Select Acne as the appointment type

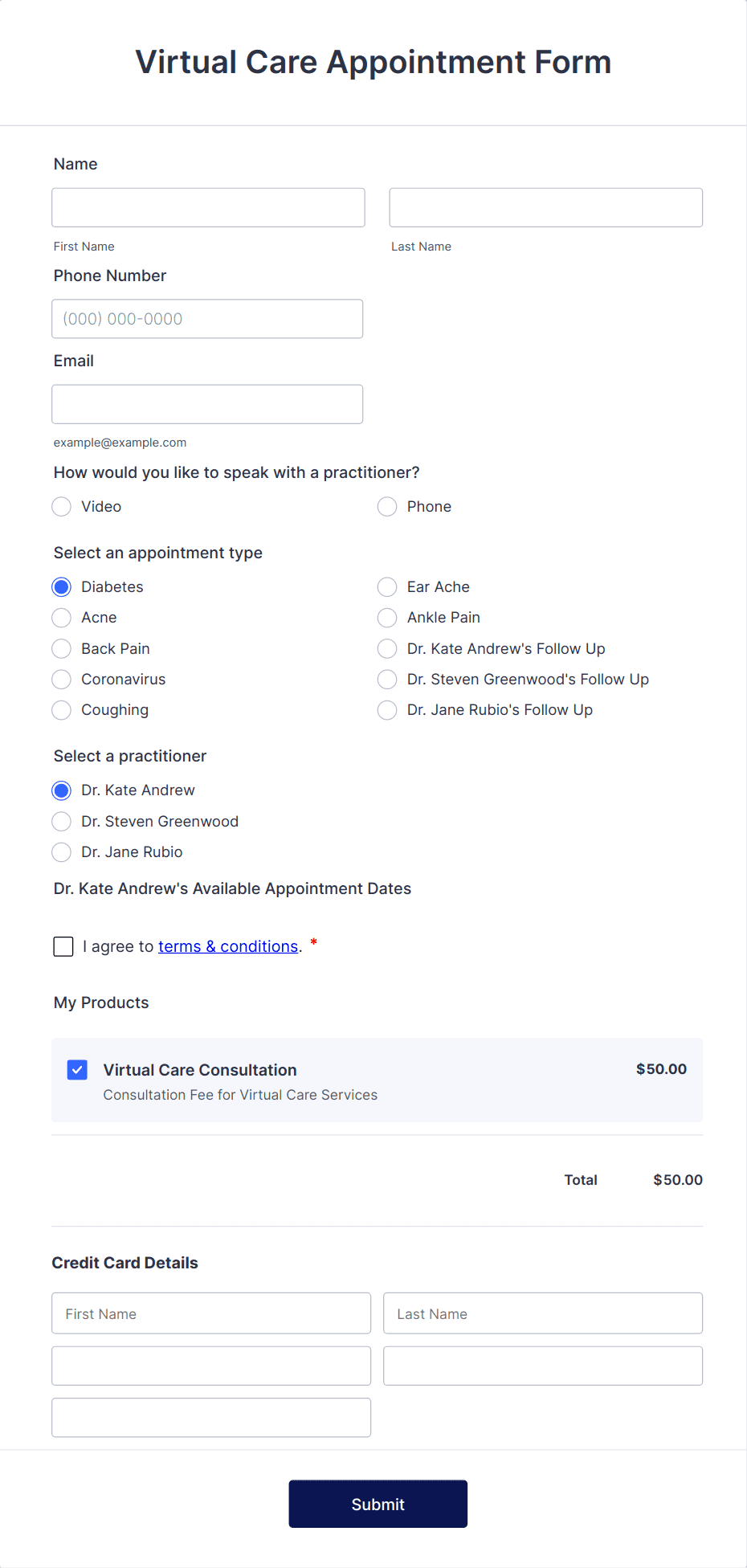pyautogui.click(x=61, y=617)
